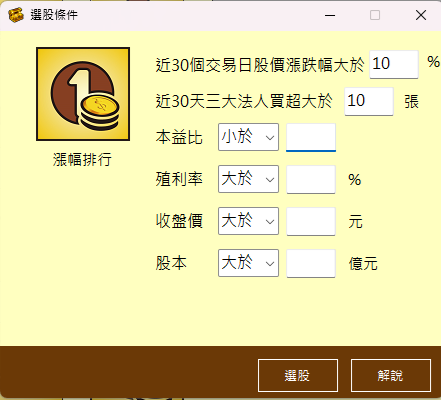Focus the 近30個交易日股價漲跌幅 percent input

tap(394, 64)
